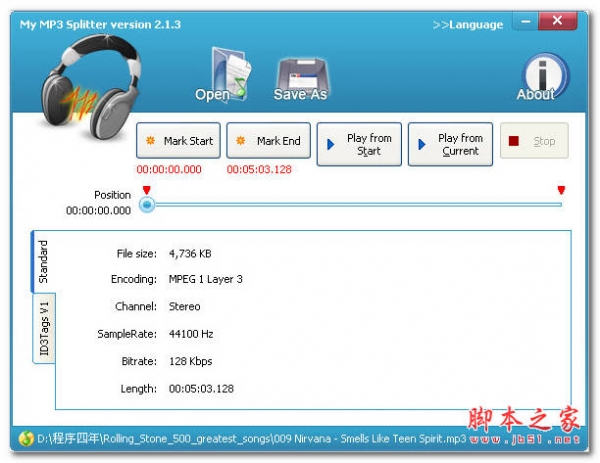Screen dimensions: 600x463
Task: Click the Mark End button
Action: coord(268,140)
